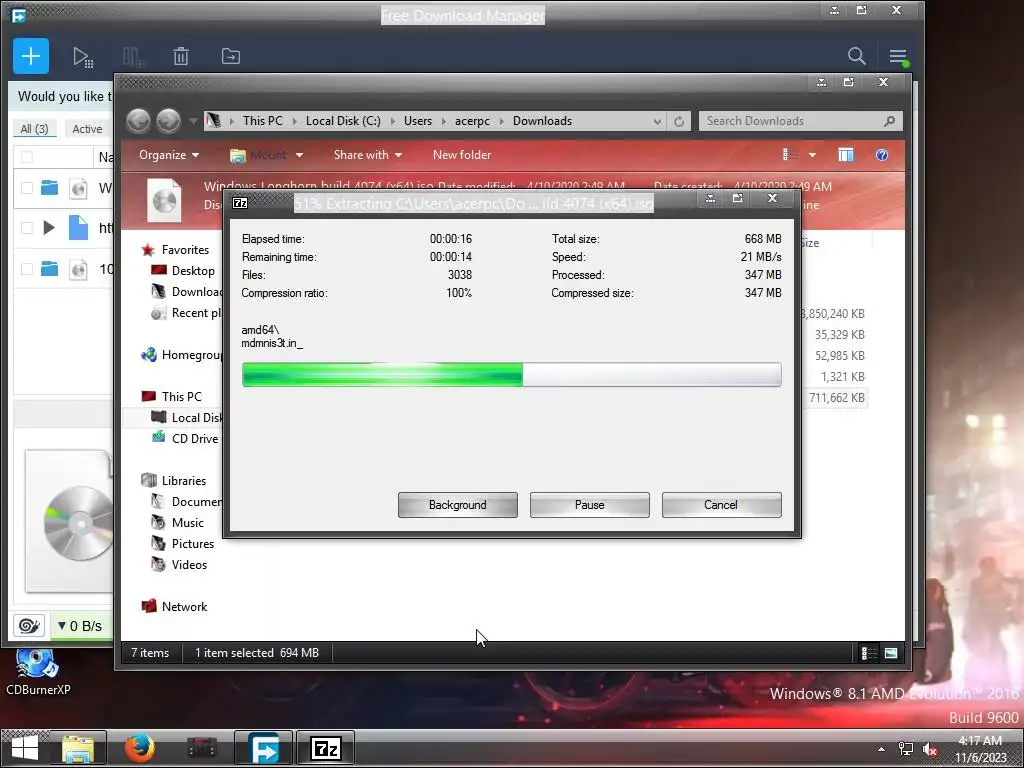Viewport: 1024px width, 768px height.
Task: Open the Share with menu
Action: coord(368,155)
